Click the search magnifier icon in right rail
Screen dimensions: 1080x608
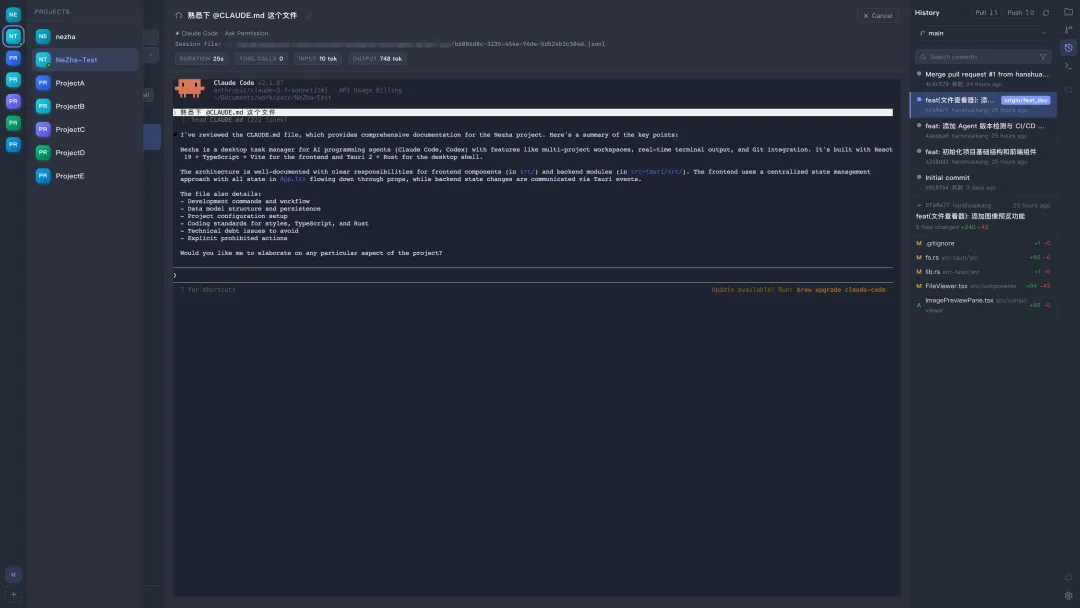pos(1068,90)
